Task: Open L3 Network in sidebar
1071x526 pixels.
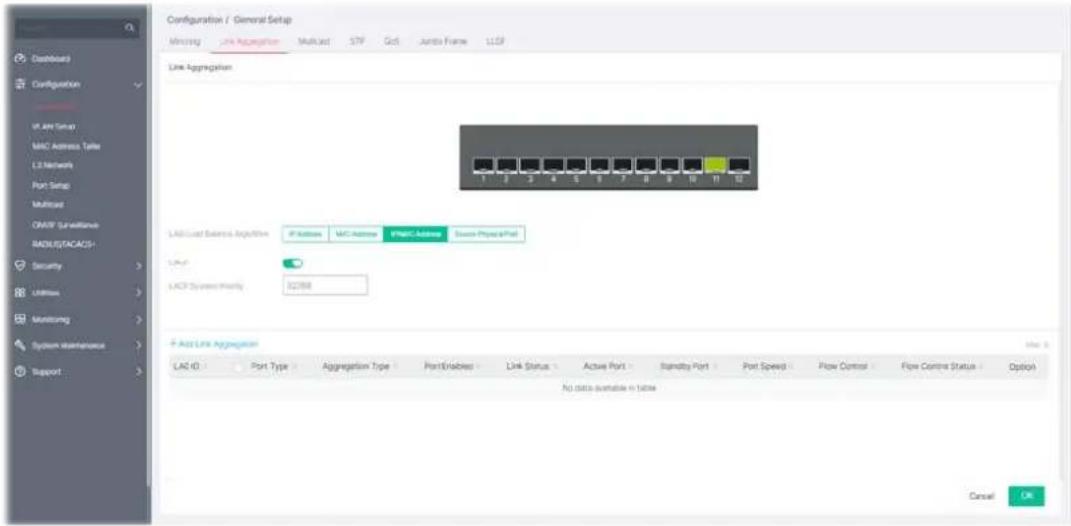Action: pyautogui.click(x=52, y=165)
